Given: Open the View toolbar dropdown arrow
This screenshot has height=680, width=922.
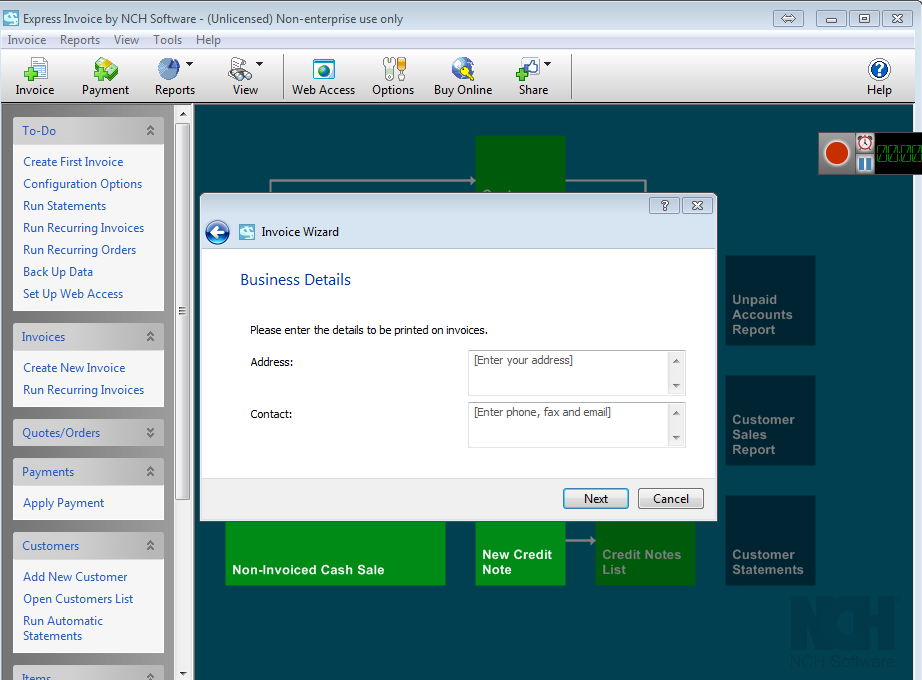Looking at the screenshot, I should coord(259,64).
